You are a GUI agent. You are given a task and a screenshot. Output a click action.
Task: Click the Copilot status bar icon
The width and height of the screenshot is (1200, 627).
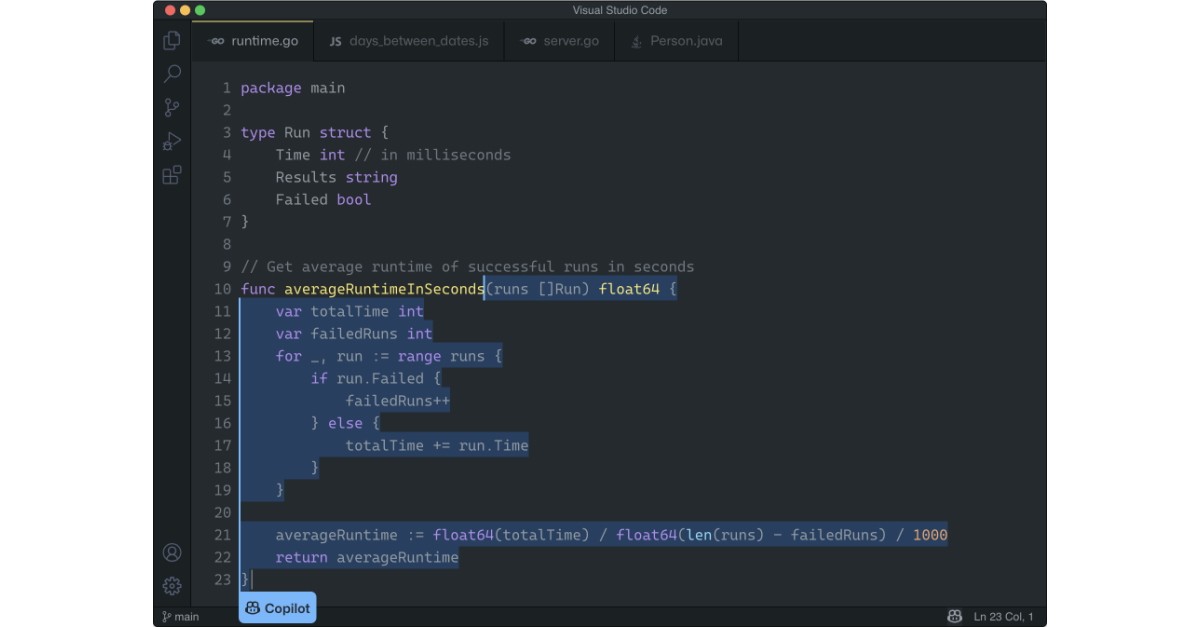[x=955, y=617]
